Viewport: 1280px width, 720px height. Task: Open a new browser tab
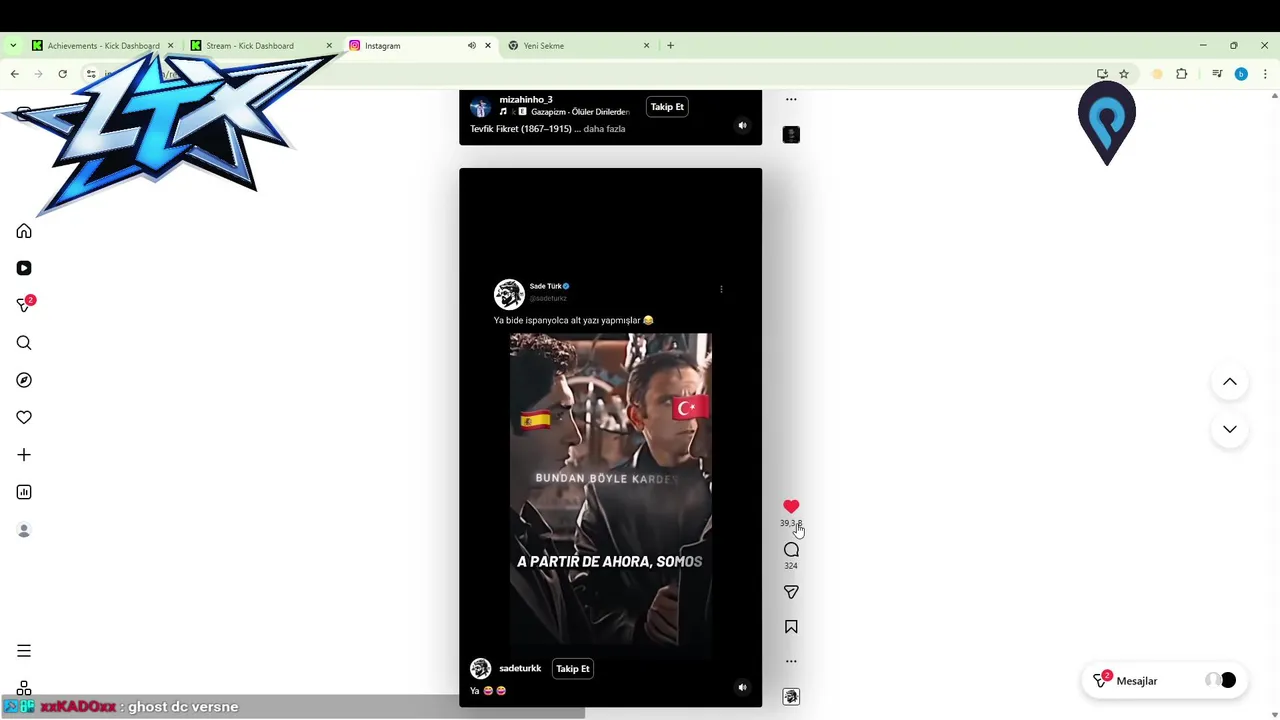[670, 45]
